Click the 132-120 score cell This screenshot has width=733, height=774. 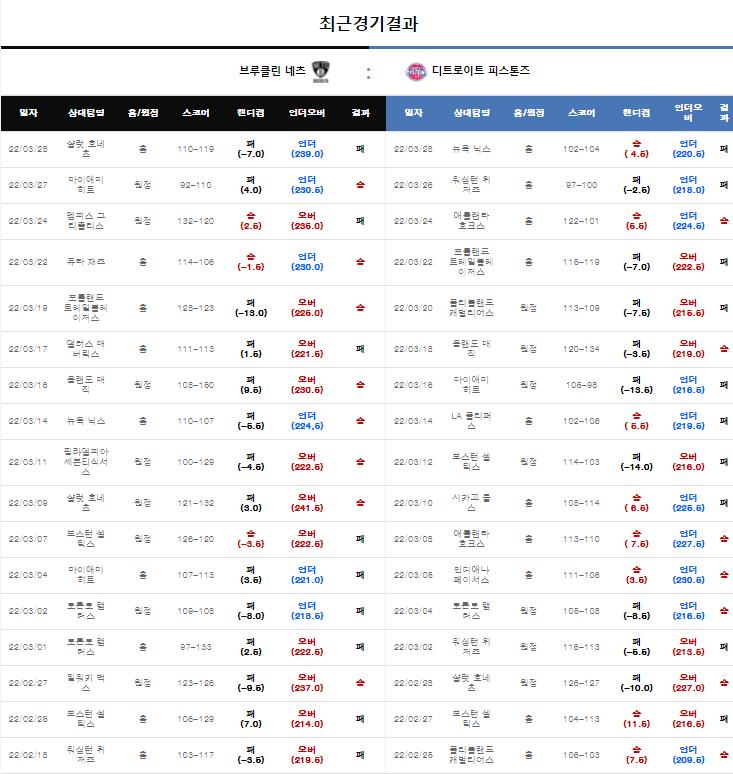click(195, 221)
